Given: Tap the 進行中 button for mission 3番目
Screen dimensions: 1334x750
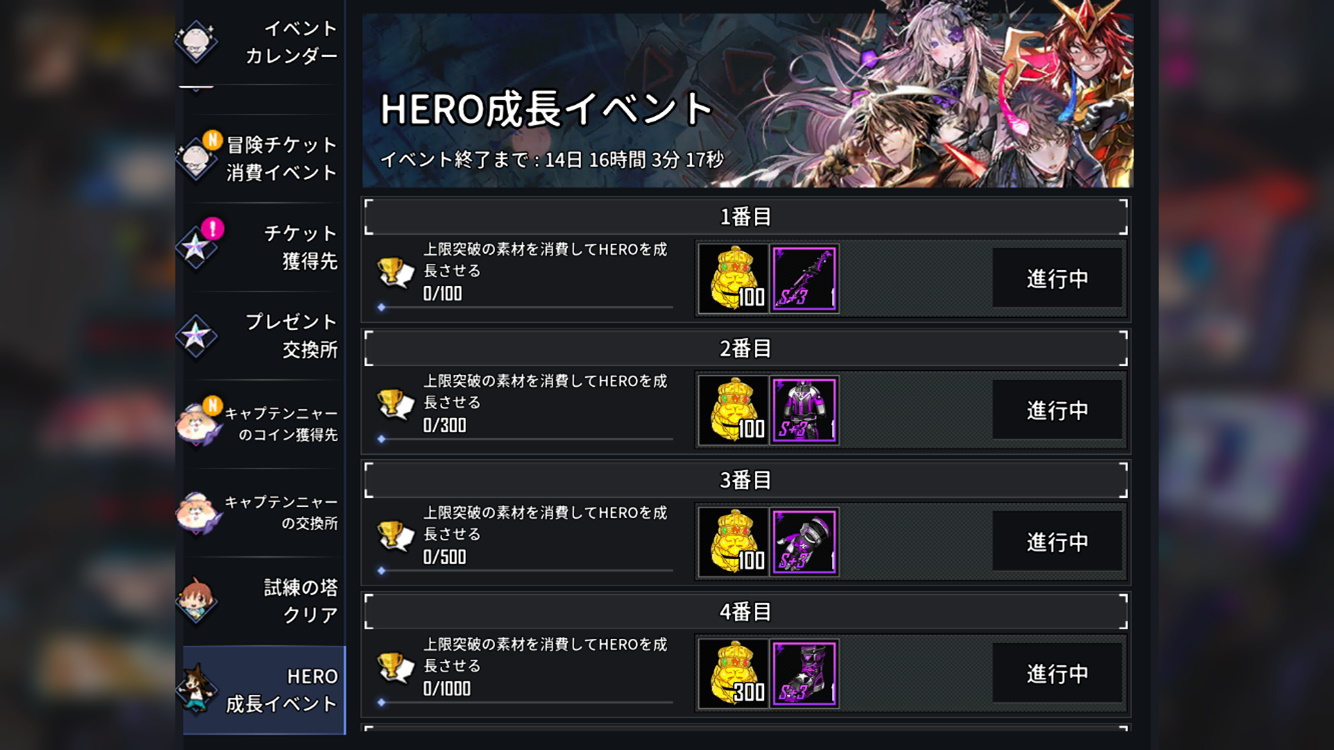Looking at the screenshot, I should point(1057,542).
